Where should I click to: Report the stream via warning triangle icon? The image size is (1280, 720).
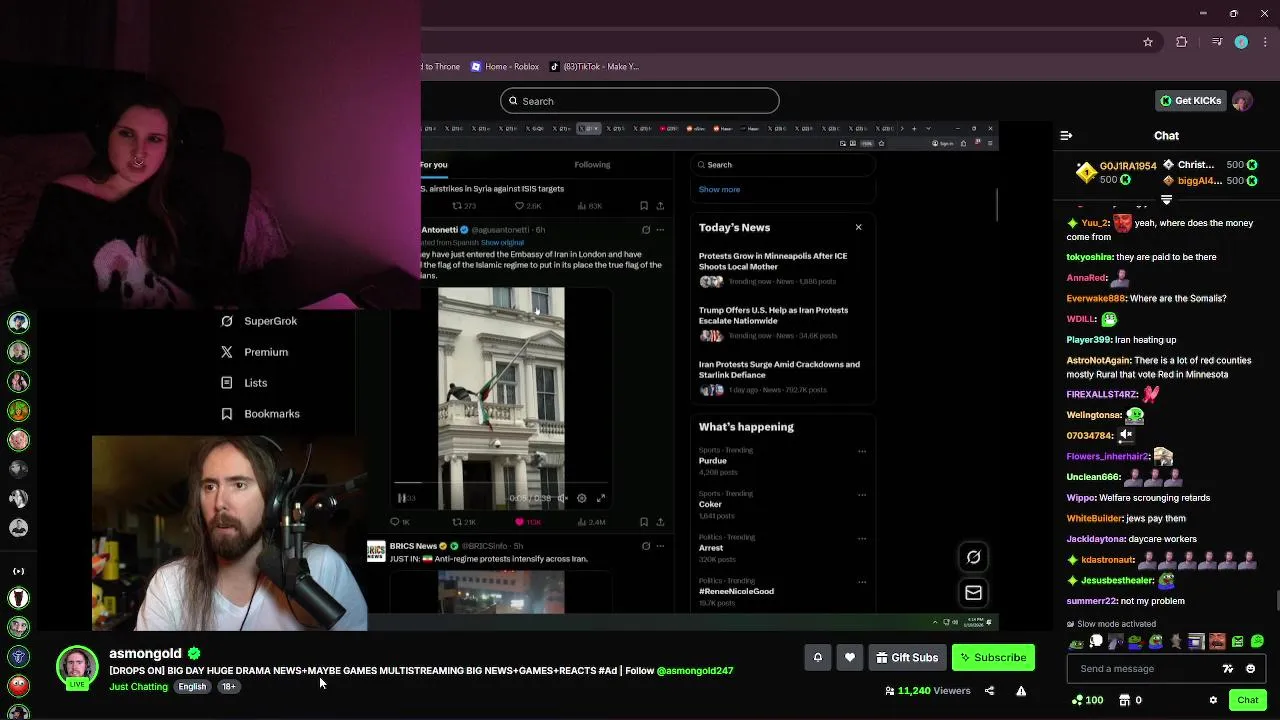point(1021,691)
